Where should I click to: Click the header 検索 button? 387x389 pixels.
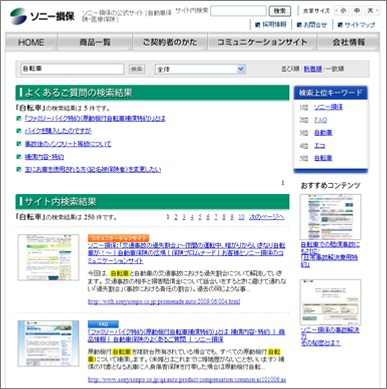(x=280, y=11)
